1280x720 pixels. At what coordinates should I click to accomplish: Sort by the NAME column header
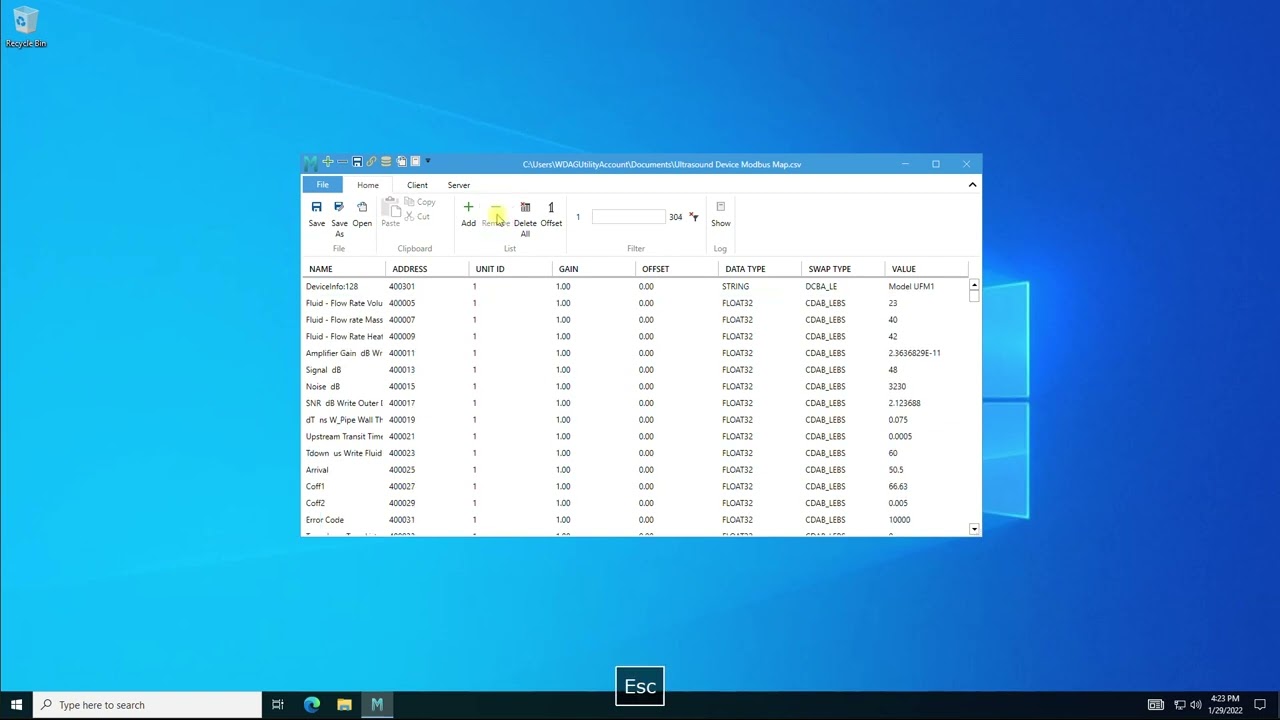(x=343, y=269)
